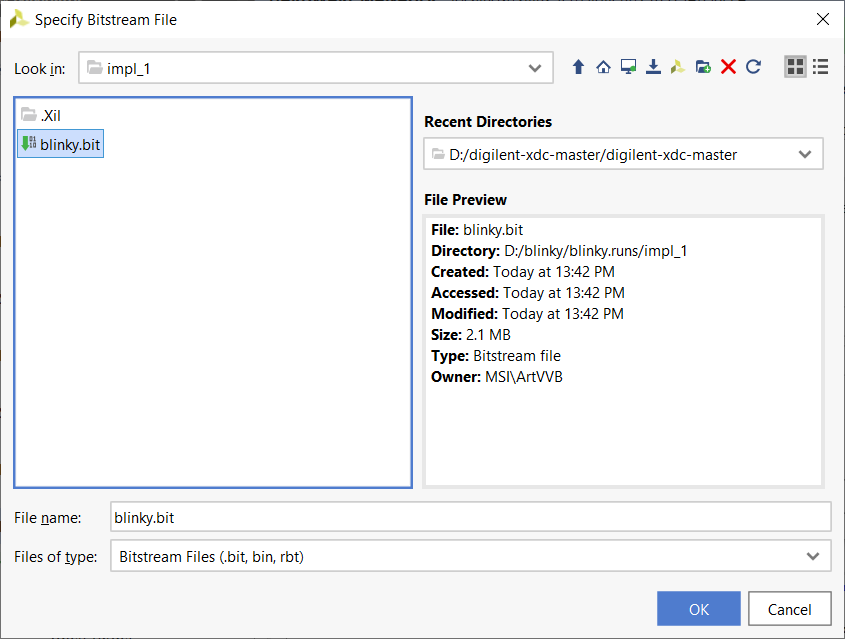Open the .Xil folder

41,115
